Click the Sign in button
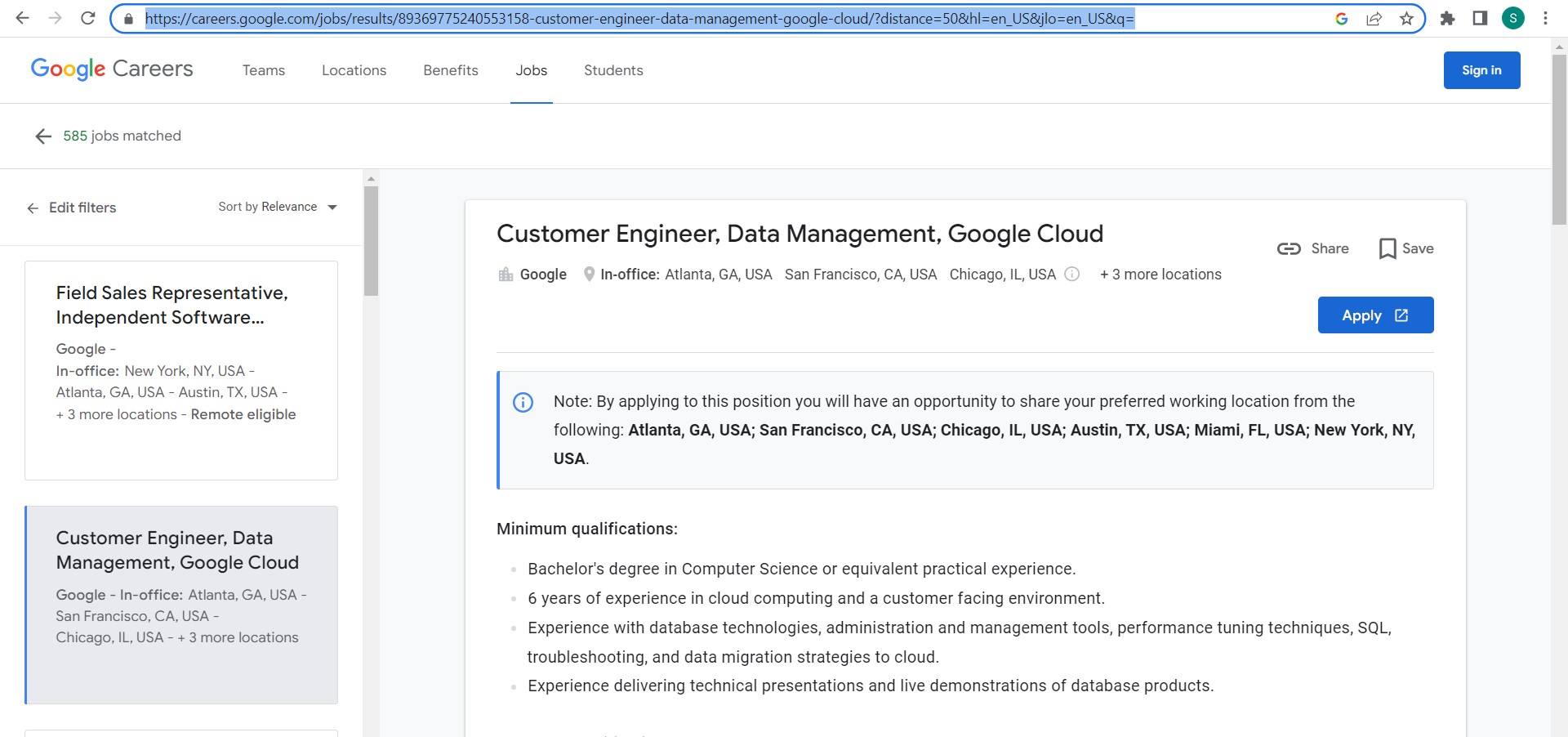This screenshot has width=1568, height=737. (x=1481, y=70)
